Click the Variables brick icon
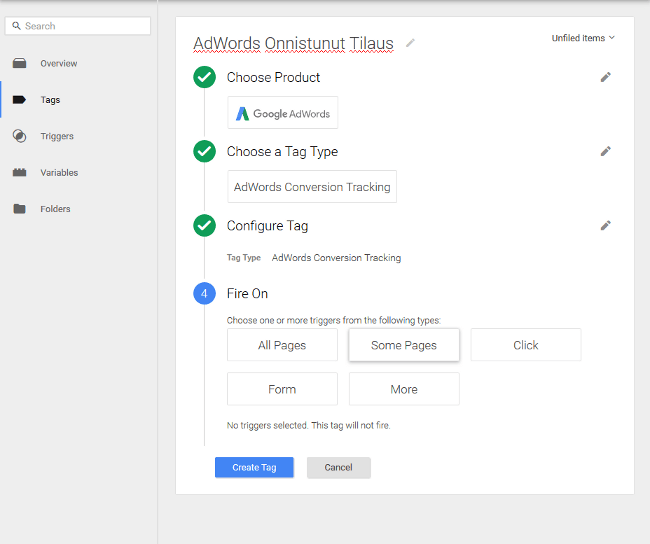This screenshot has width=650, height=544. click(x=19, y=172)
